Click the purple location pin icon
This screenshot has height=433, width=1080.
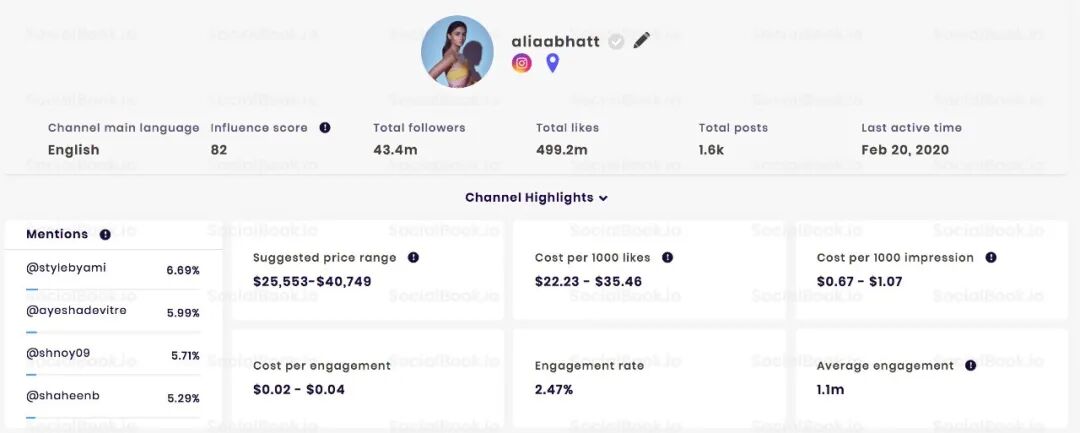[552, 63]
